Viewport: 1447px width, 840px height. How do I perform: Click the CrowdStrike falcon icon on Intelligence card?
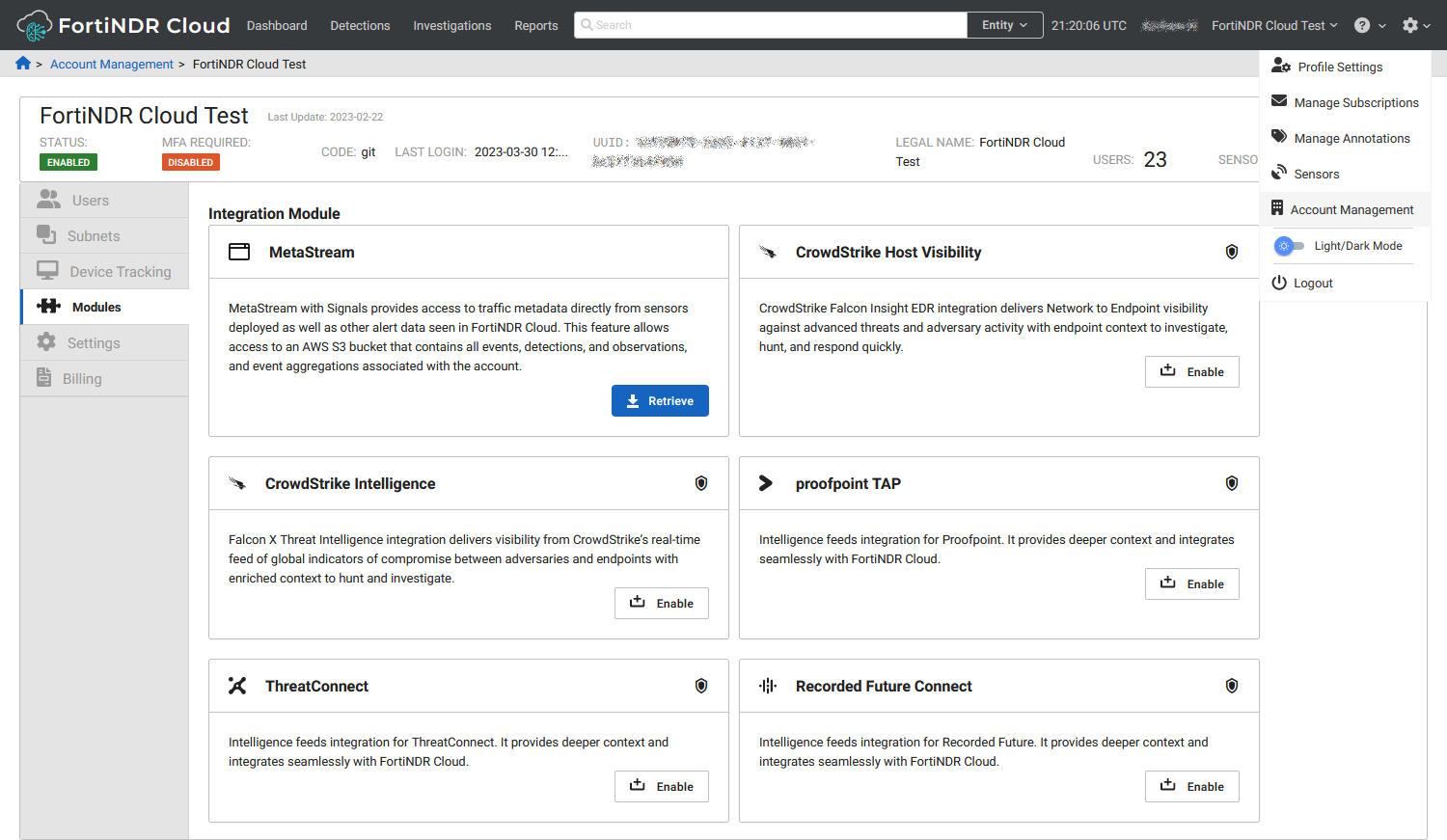tap(238, 482)
